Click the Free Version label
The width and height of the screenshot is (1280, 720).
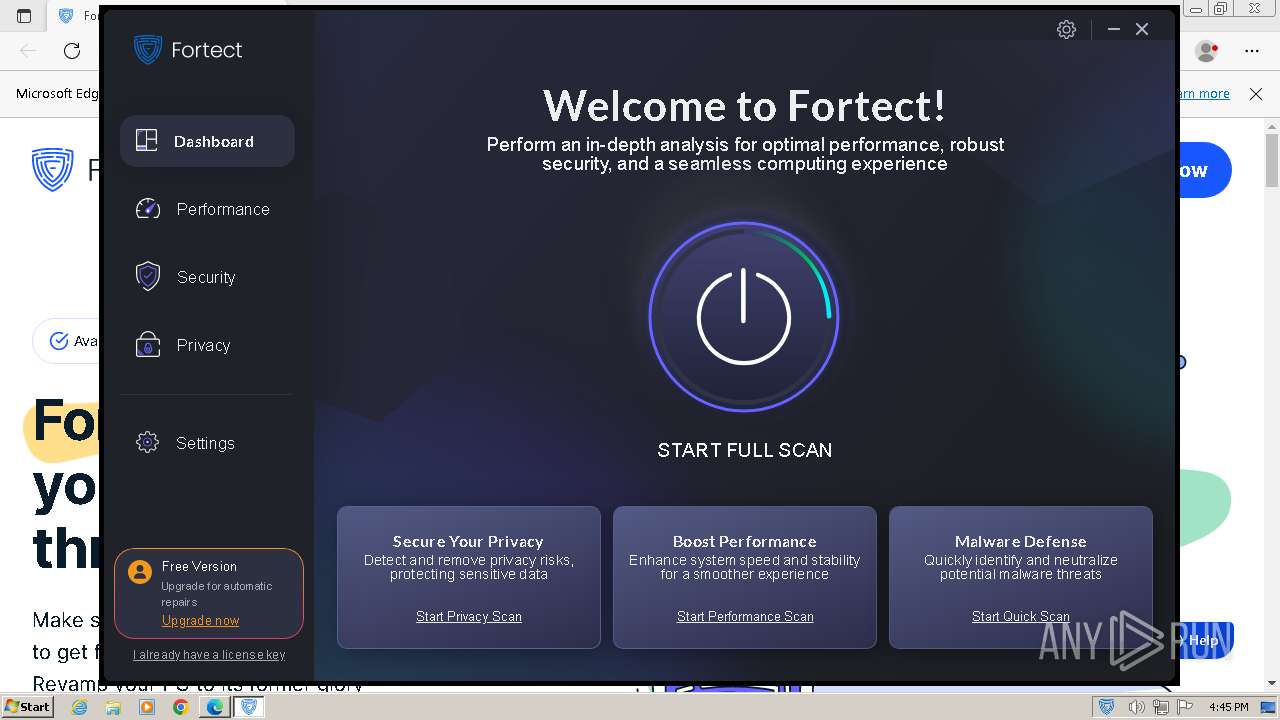coord(199,566)
